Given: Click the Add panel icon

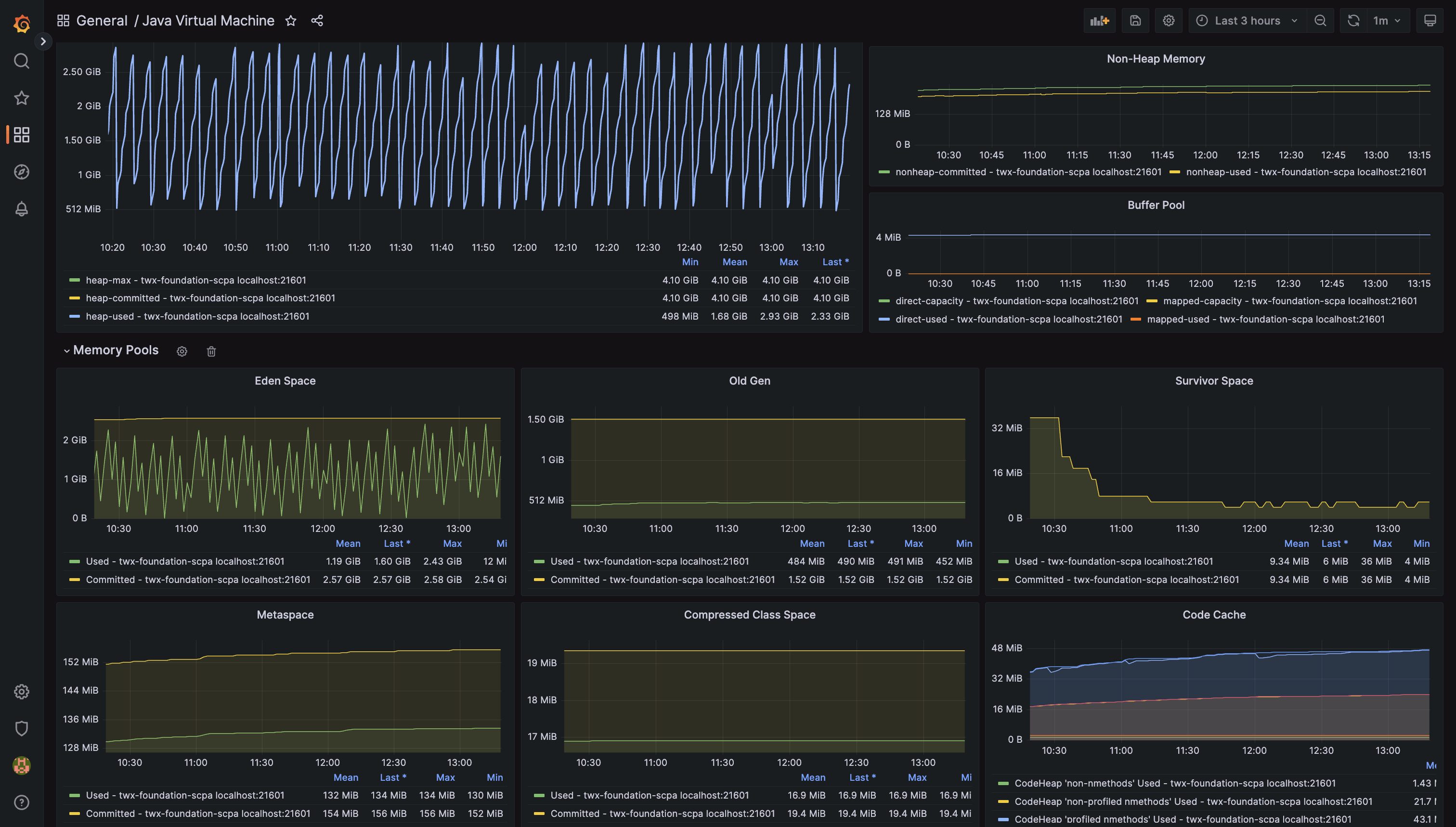Looking at the screenshot, I should (1099, 21).
